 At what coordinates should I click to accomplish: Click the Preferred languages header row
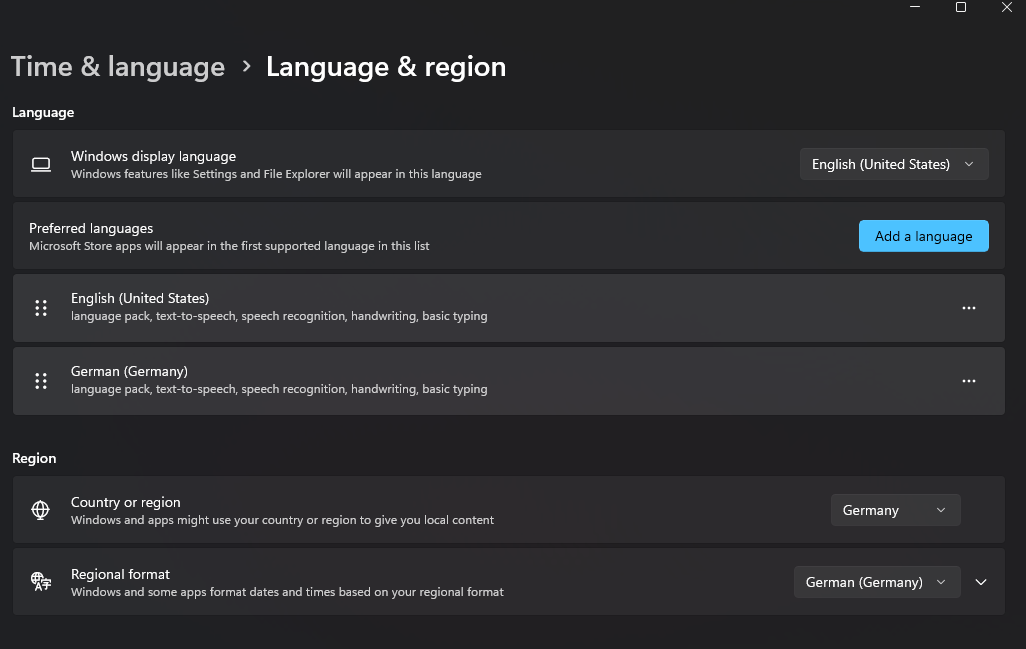(x=400, y=236)
